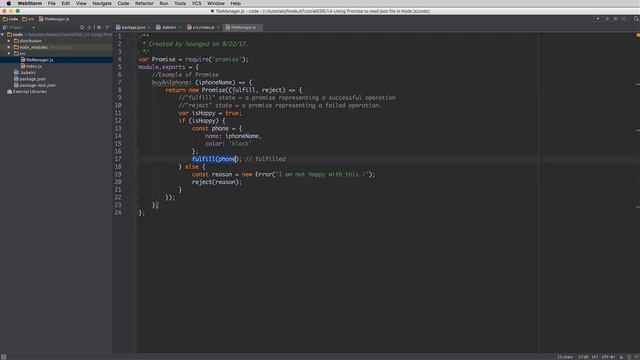Click line number 17 in gutter
Image resolution: width=640 pixels, height=360 pixels.
pyautogui.click(x=118, y=159)
